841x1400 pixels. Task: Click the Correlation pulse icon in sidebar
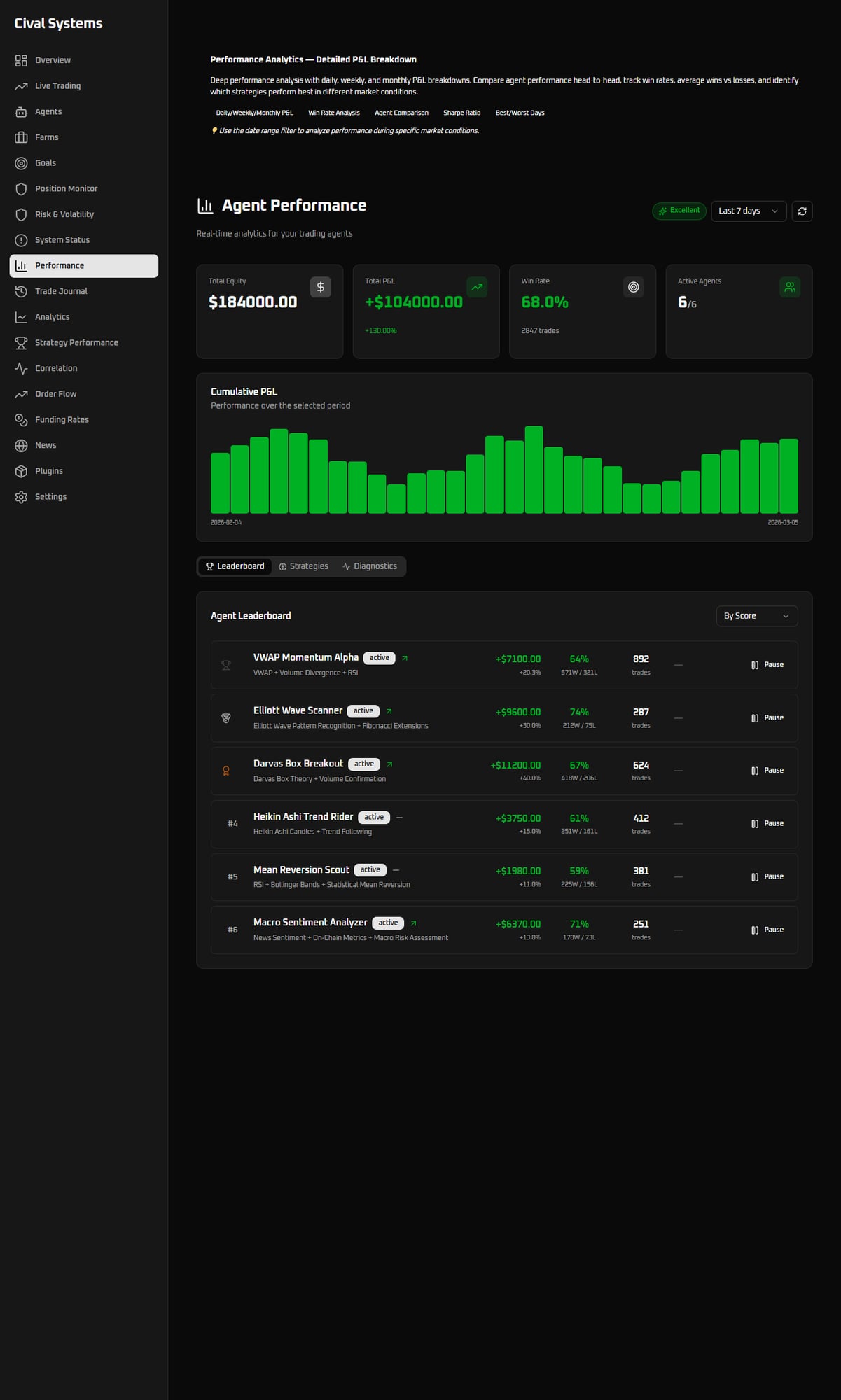coord(21,368)
